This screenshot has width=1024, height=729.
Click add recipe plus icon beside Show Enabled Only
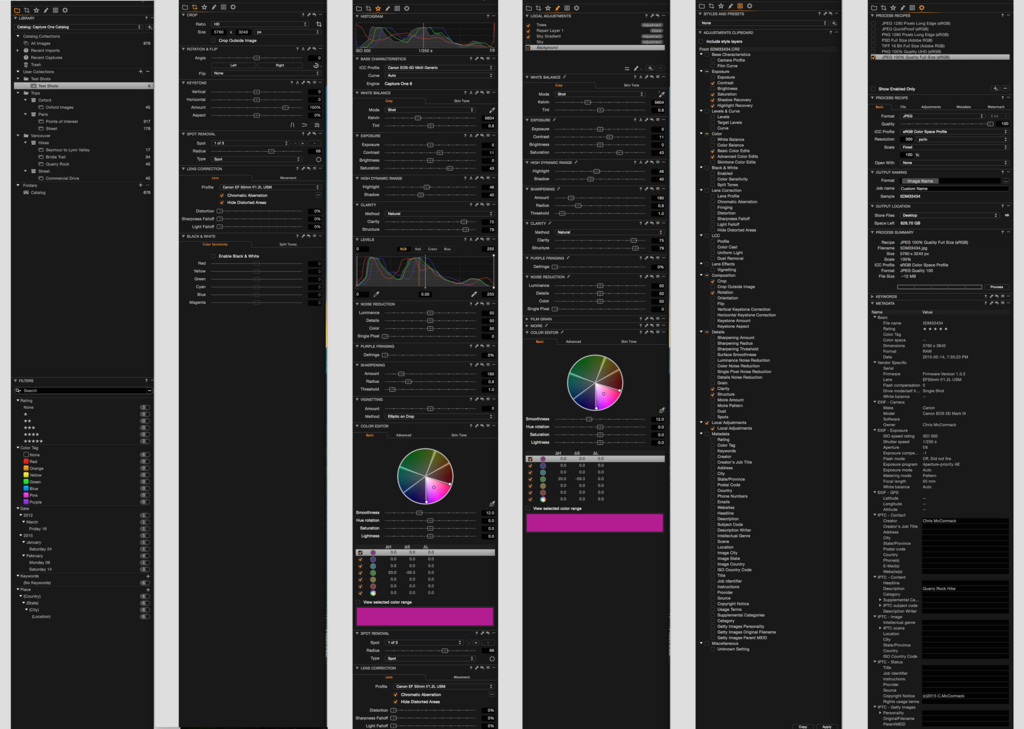coord(996,88)
